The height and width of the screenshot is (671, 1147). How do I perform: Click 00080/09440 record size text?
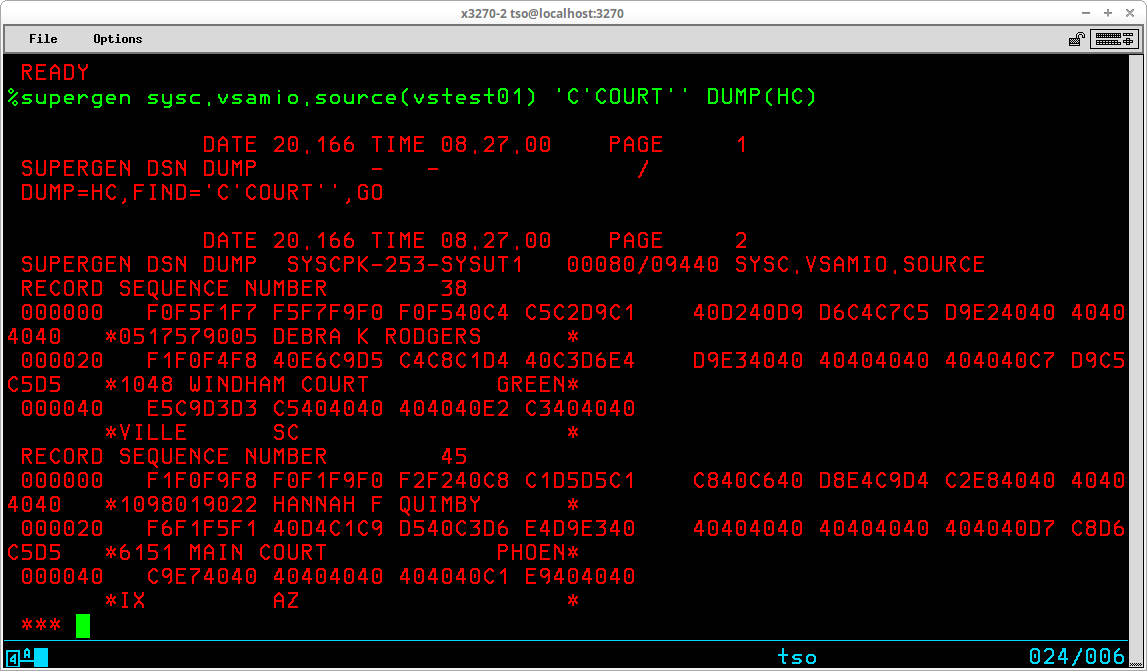(x=643, y=264)
